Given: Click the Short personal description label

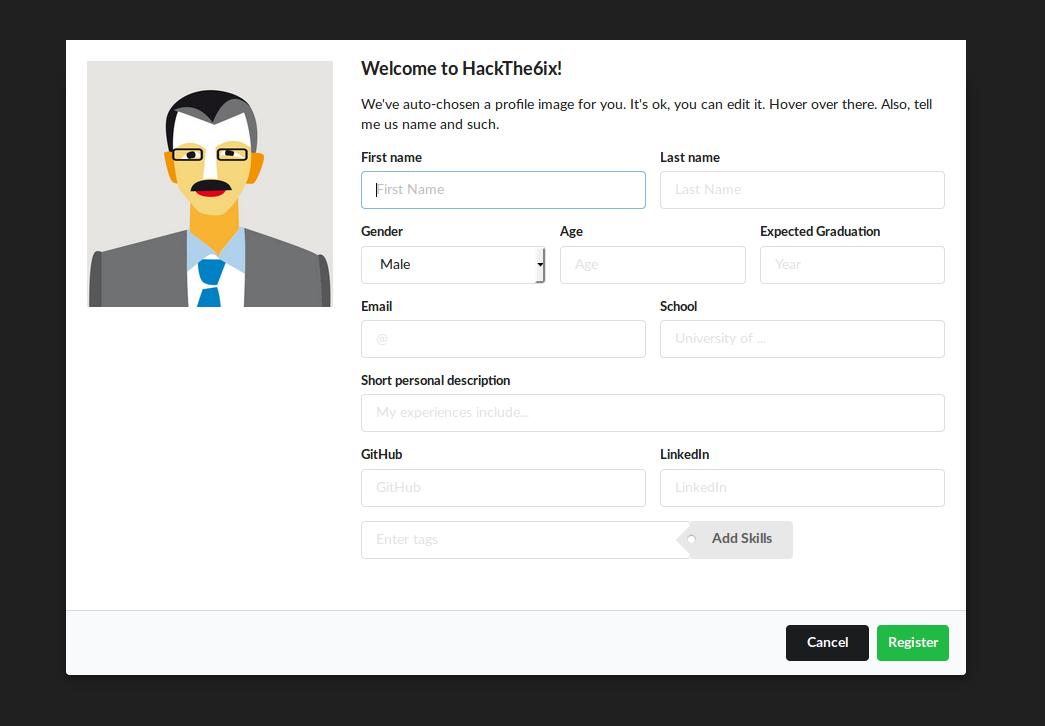Looking at the screenshot, I should [x=435, y=380].
